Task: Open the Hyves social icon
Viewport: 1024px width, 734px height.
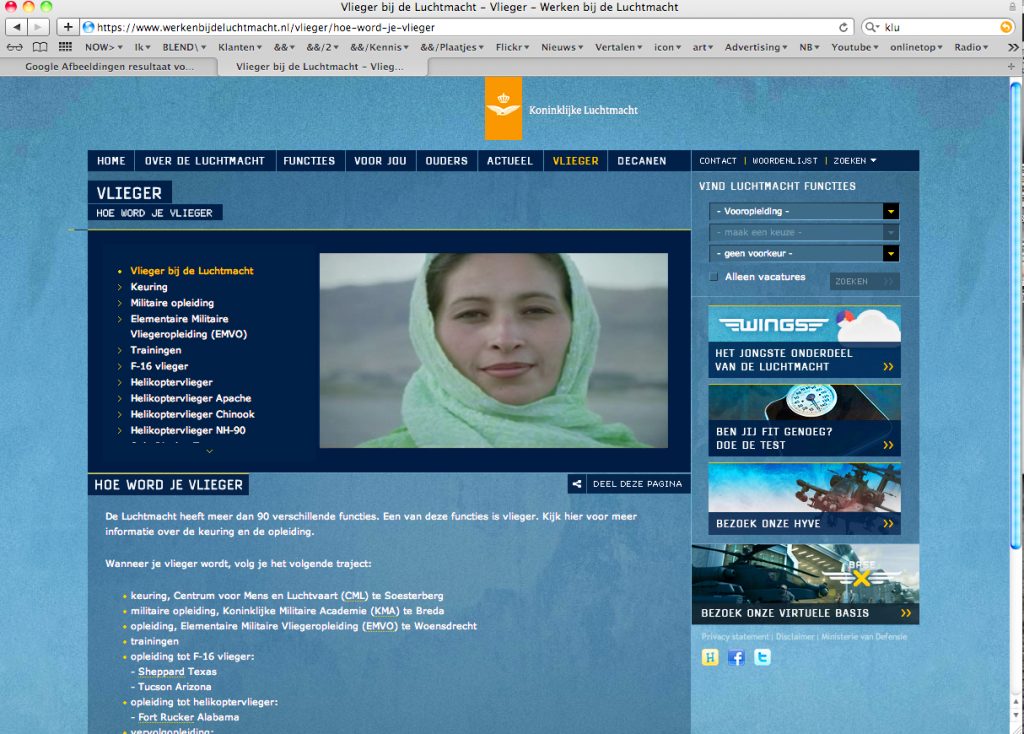Action: (x=710, y=657)
